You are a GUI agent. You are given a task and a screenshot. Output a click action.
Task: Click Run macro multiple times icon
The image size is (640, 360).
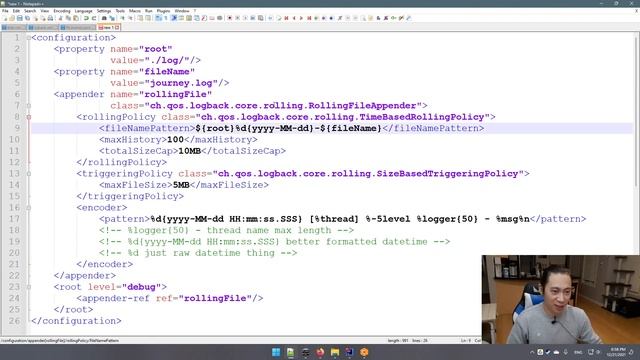click(x=253, y=18)
